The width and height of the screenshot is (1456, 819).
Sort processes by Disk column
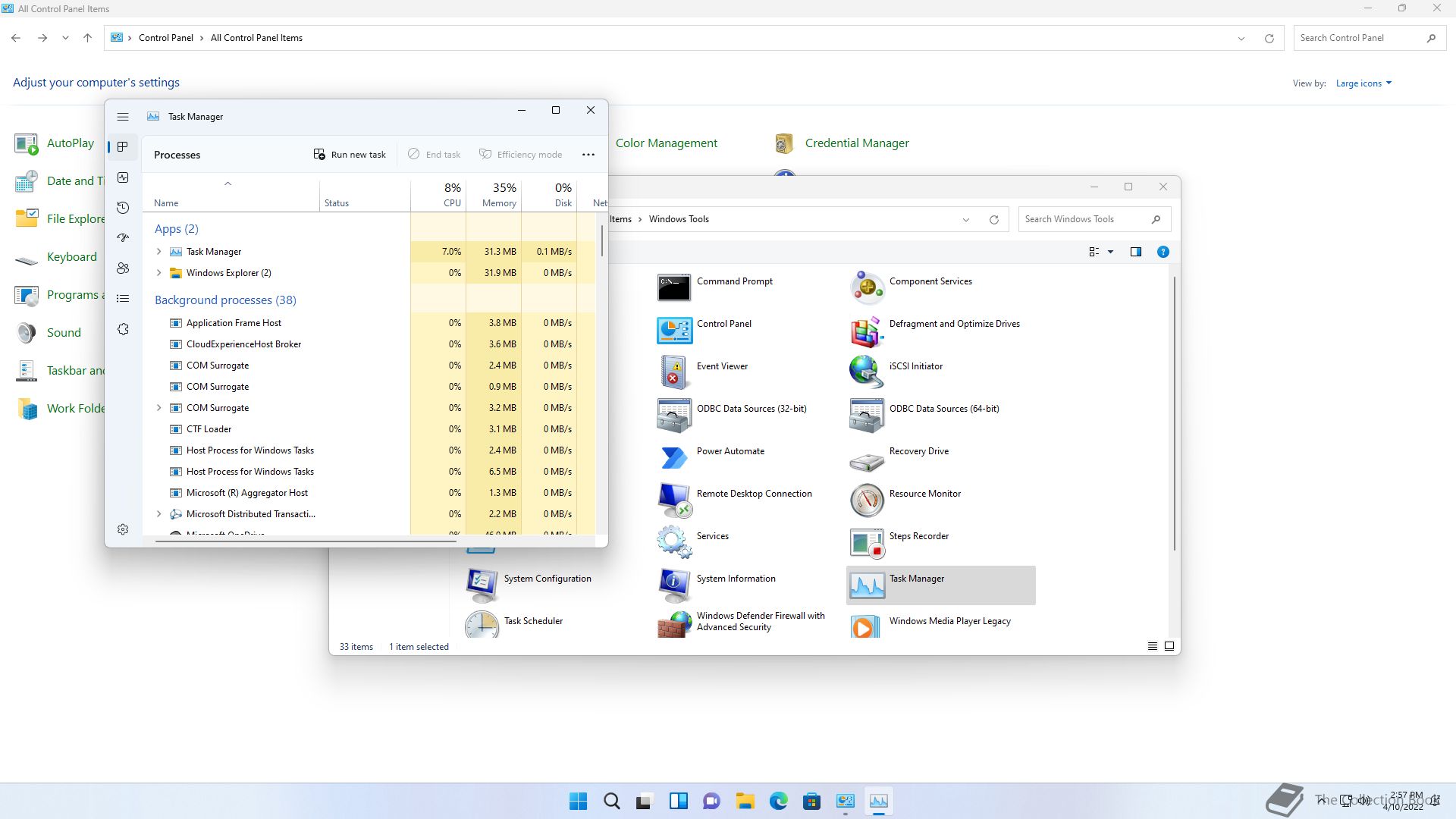tap(549, 196)
